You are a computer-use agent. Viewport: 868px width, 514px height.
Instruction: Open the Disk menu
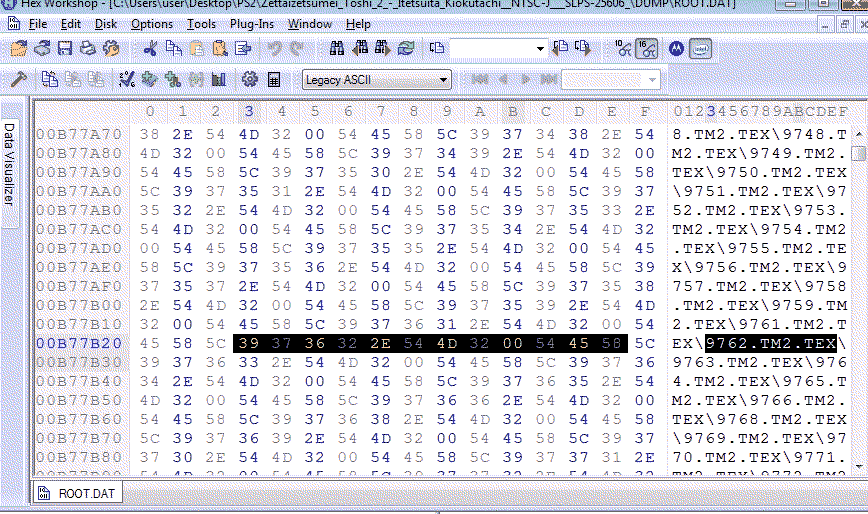point(106,24)
